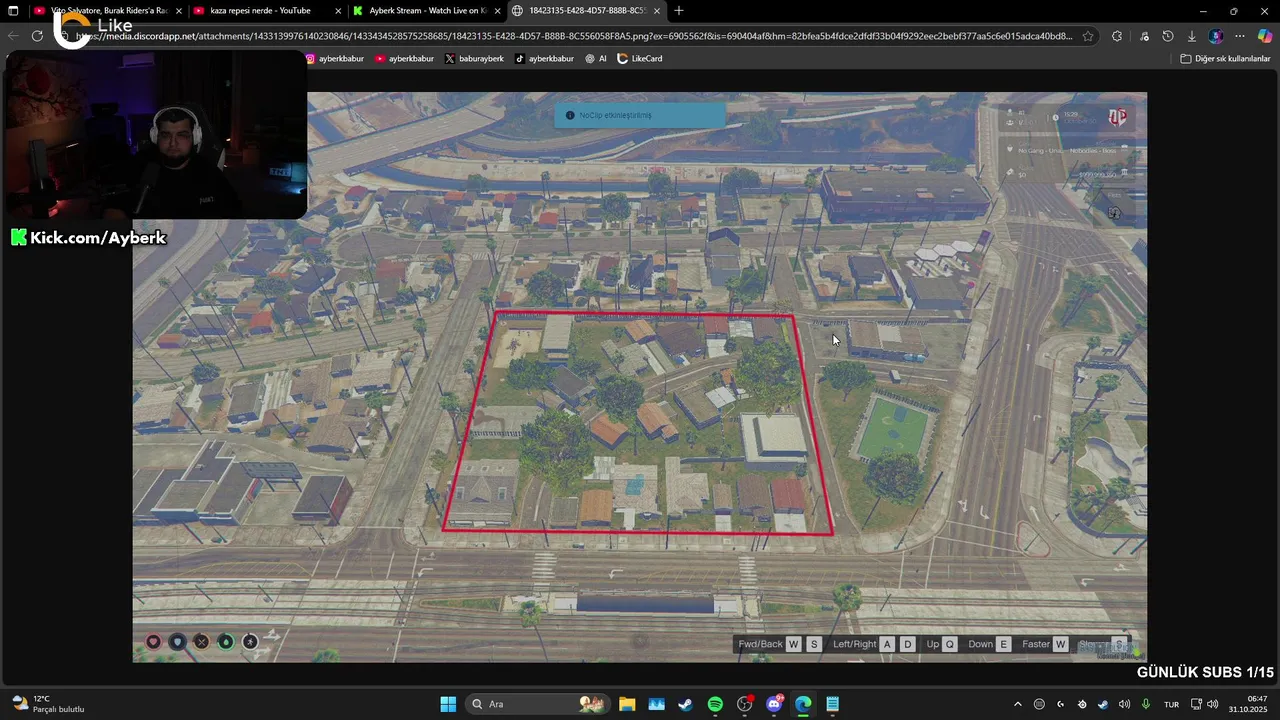Open the AI bookmark
This screenshot has width=1280, height=720.
click(x=596, y=59)
